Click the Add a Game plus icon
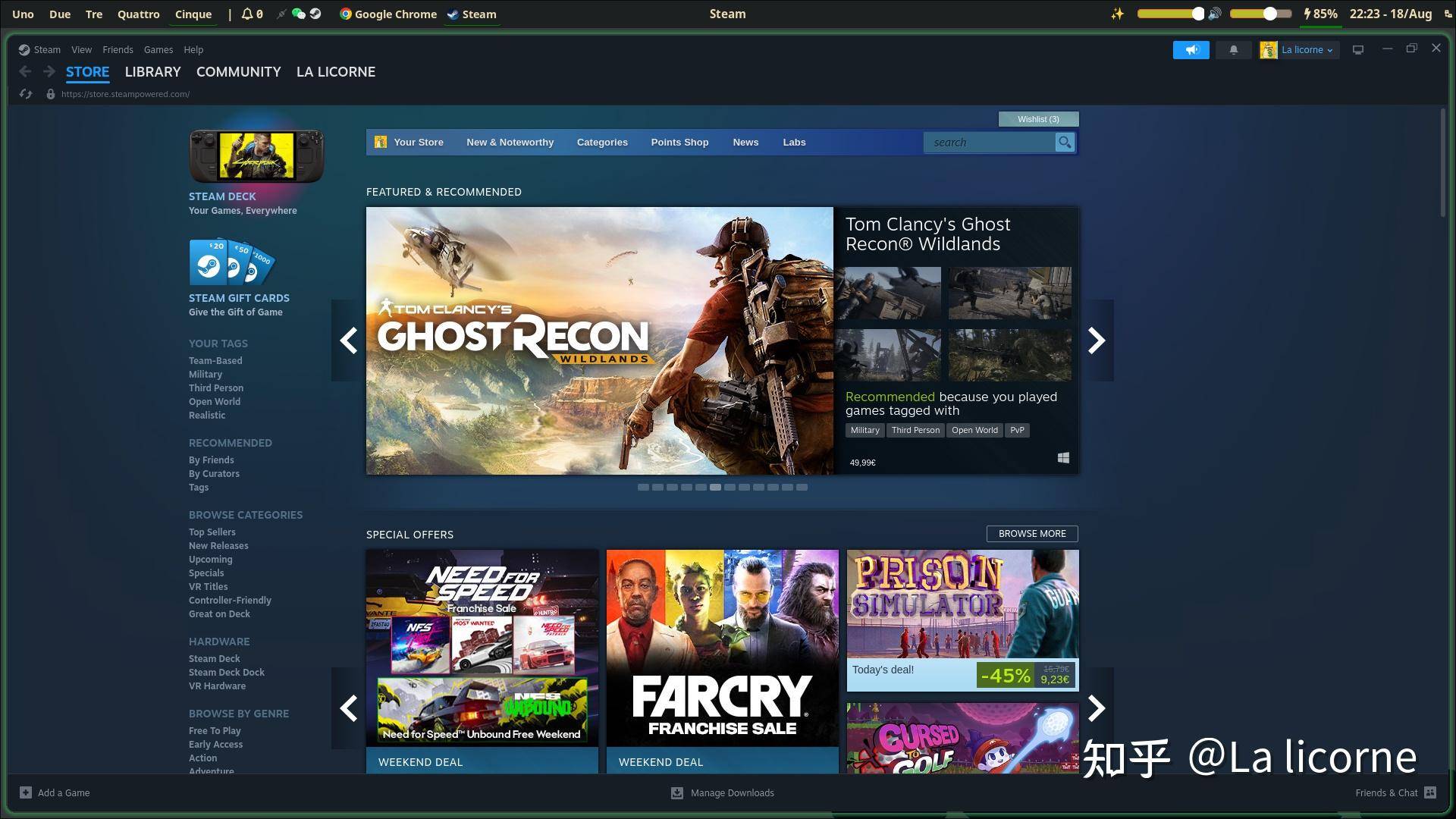 point(26,792)
